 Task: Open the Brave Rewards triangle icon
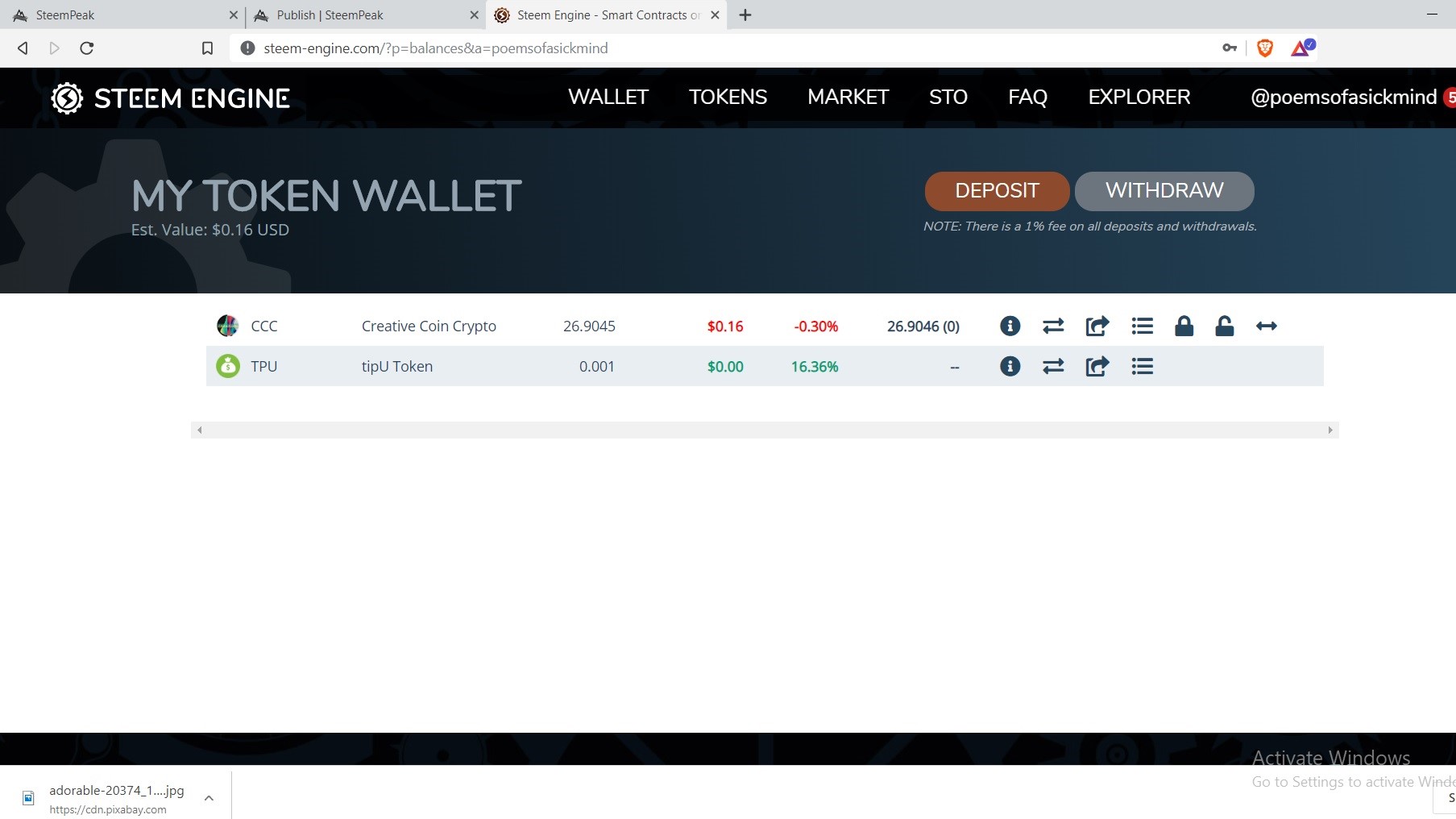(x=1302, y=48)
